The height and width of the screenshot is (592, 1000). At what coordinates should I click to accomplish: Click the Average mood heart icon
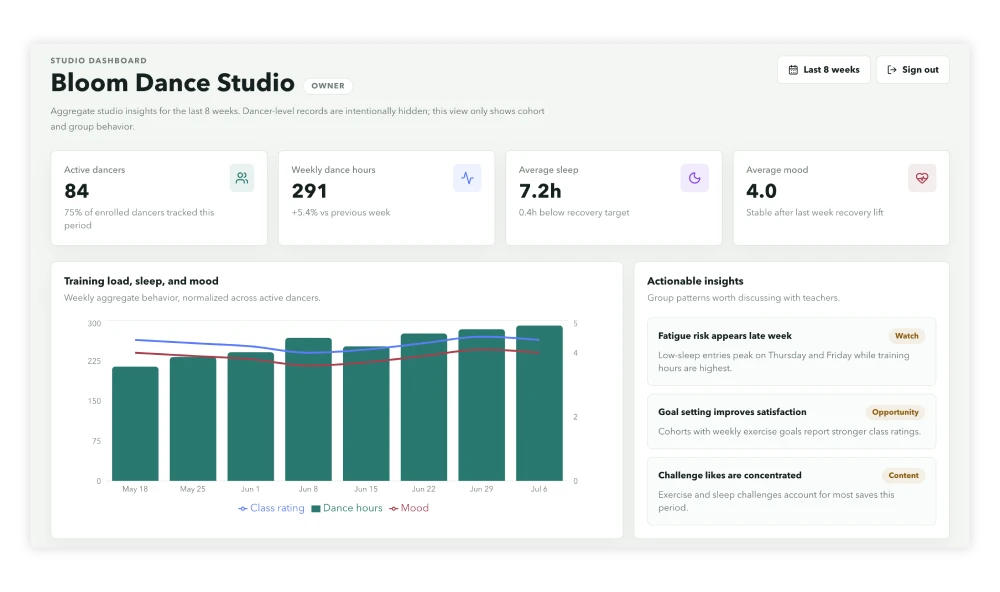click(x=922, y=178)
